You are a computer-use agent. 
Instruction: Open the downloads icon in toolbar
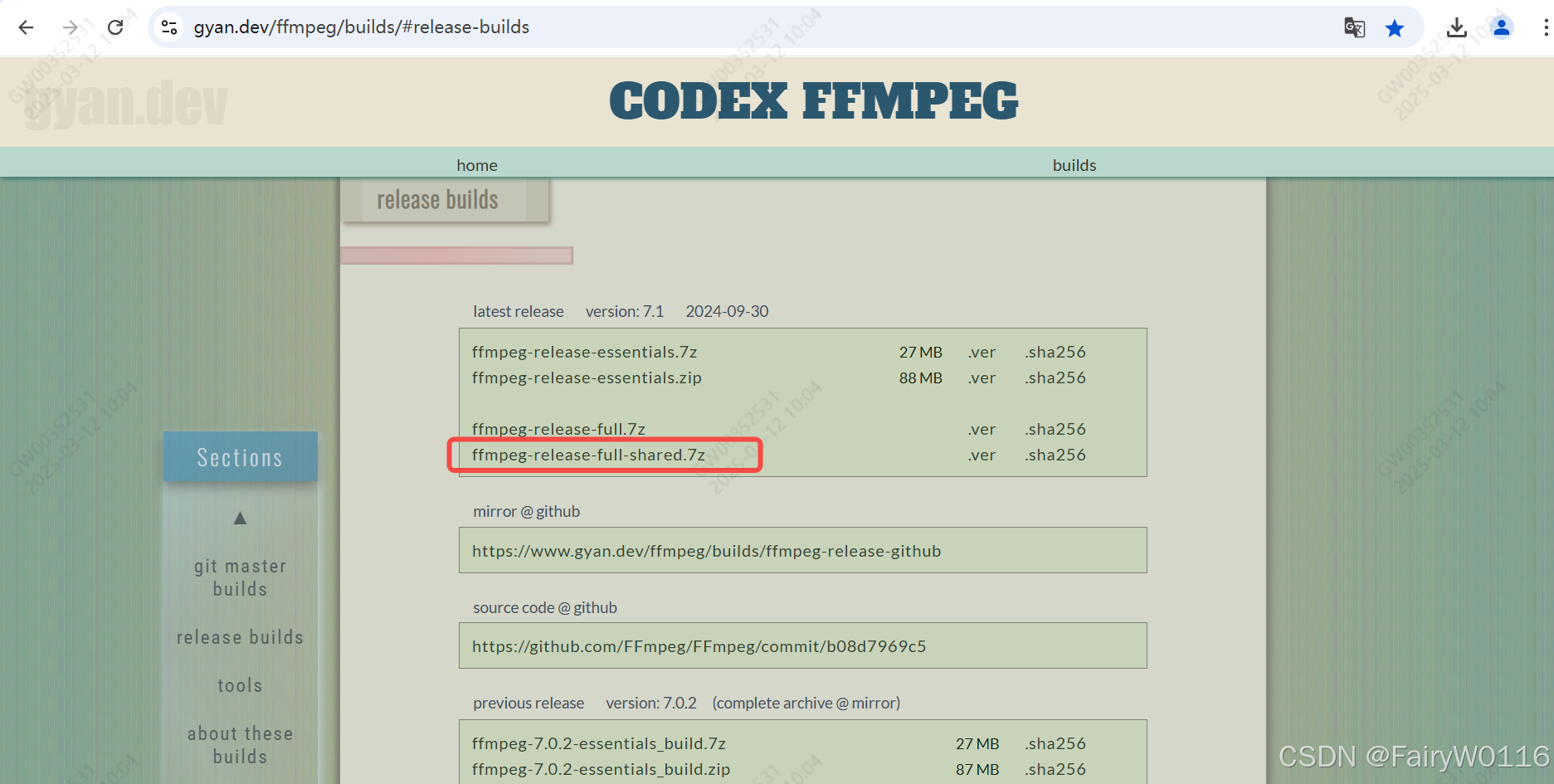1456,27
